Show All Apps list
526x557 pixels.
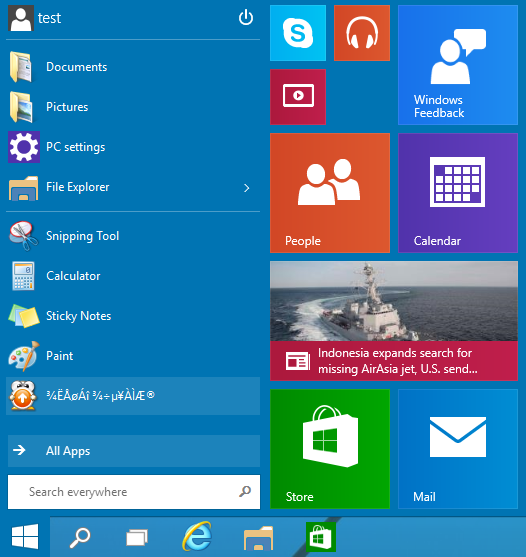coord(134,451)
